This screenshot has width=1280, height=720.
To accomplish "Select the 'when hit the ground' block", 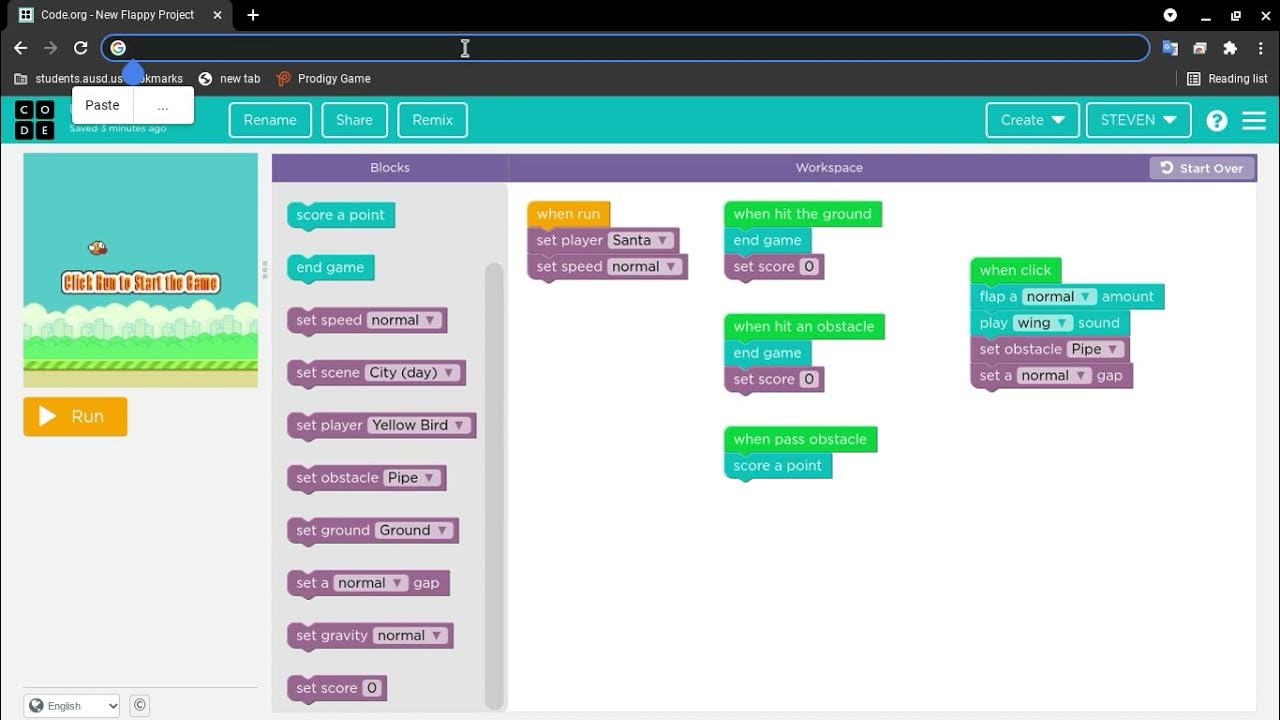I will pos(802,214).
